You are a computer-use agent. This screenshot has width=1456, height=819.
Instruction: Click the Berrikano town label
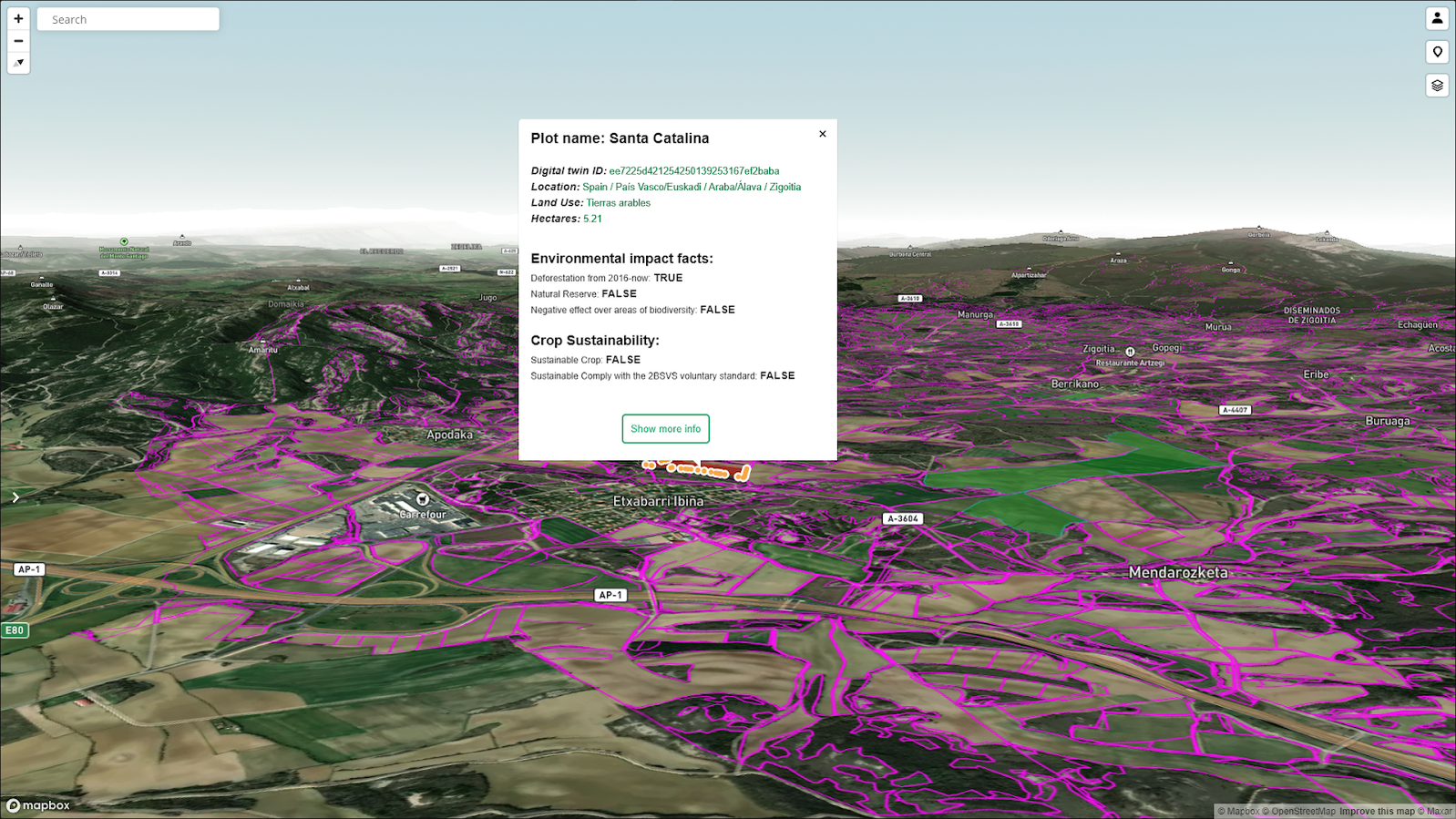1075,384
